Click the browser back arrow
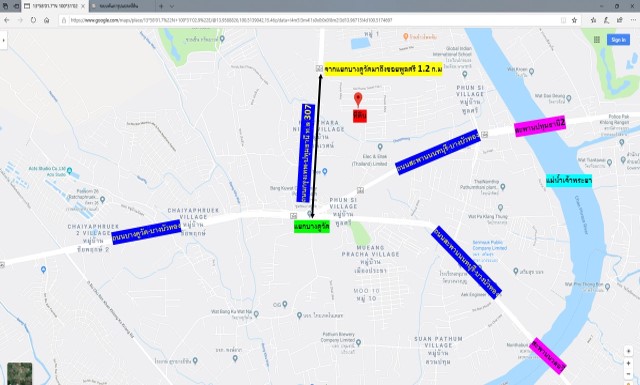Image resolution: width=640 pixels, height=385 pixels. click(7, 20)
